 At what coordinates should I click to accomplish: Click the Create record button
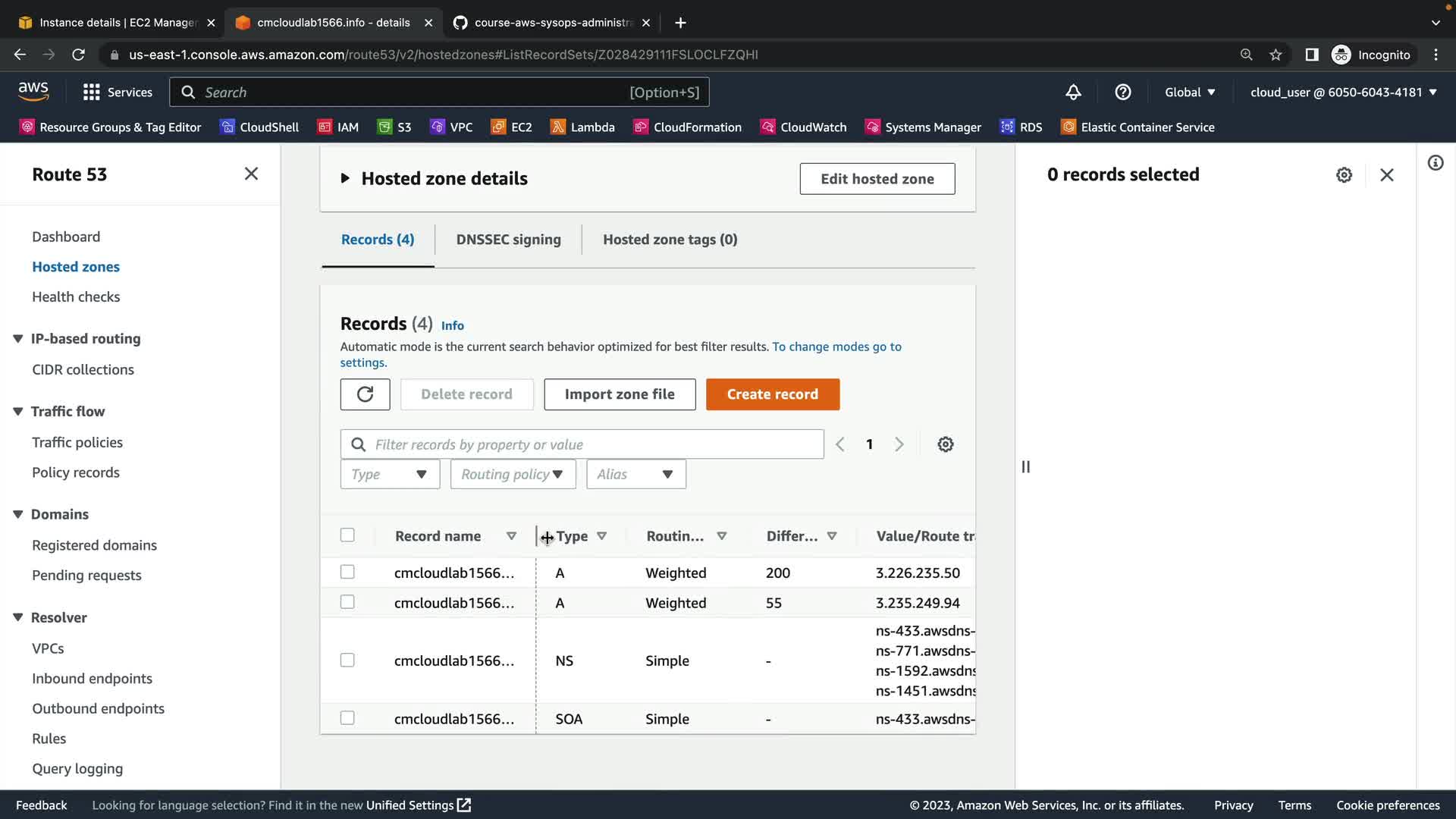(772, 394)
